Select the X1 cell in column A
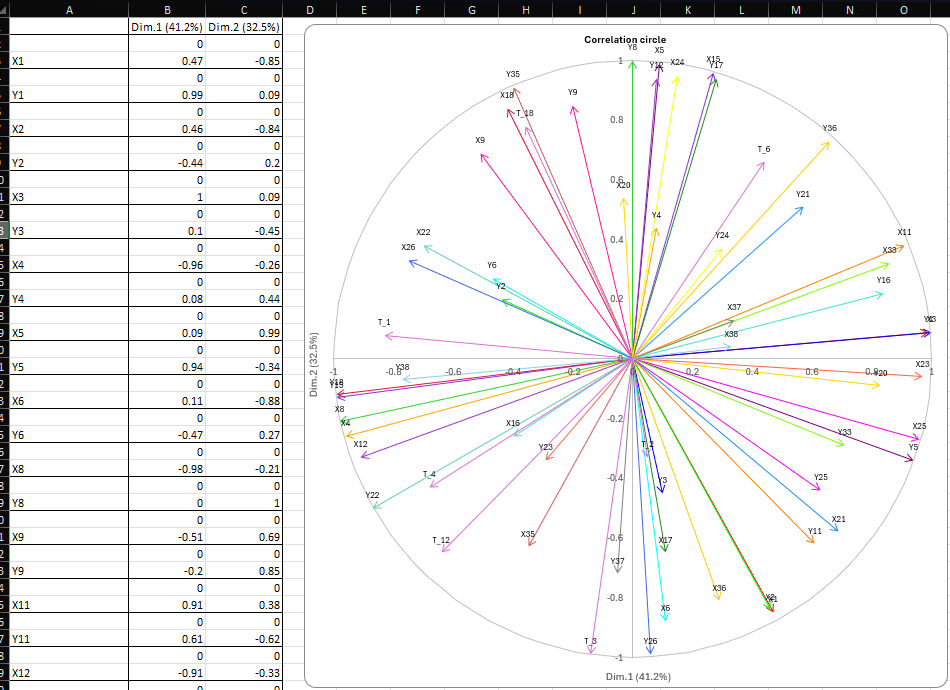The image size is (950, 690). coord(69,61)
